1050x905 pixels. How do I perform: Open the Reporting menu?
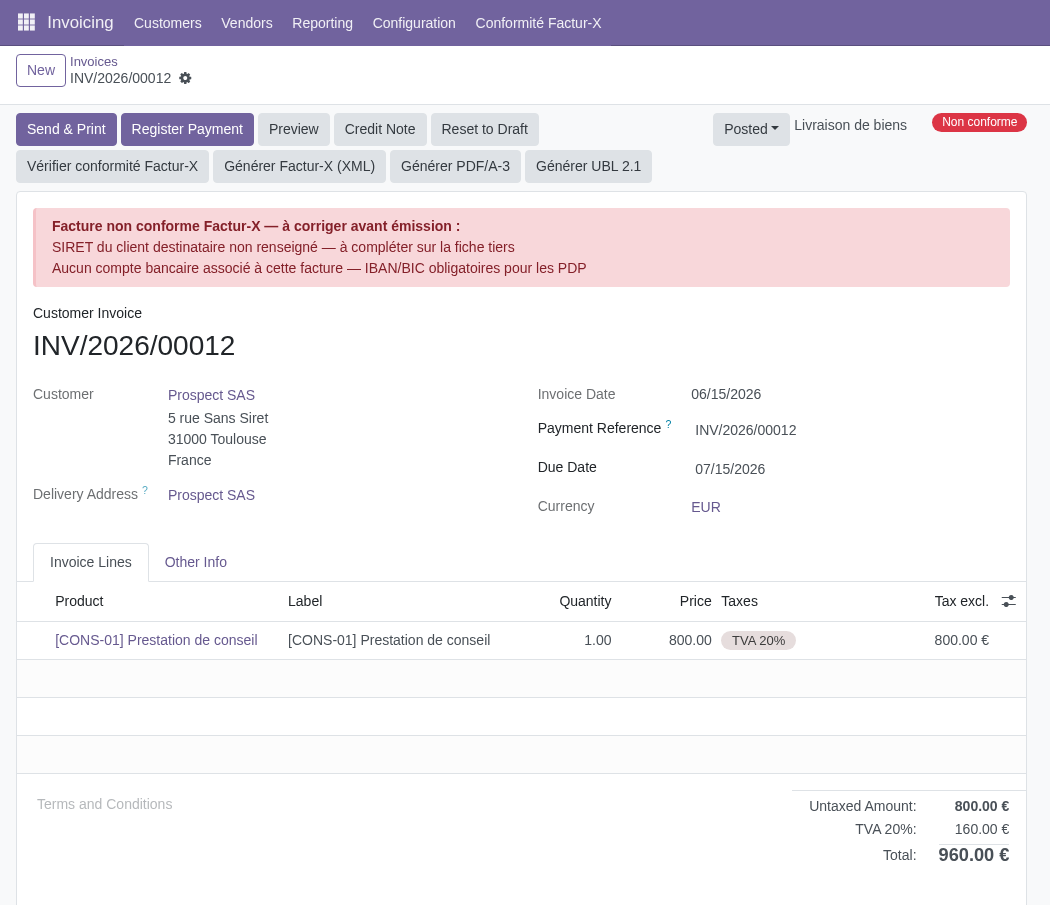point(322,23)
